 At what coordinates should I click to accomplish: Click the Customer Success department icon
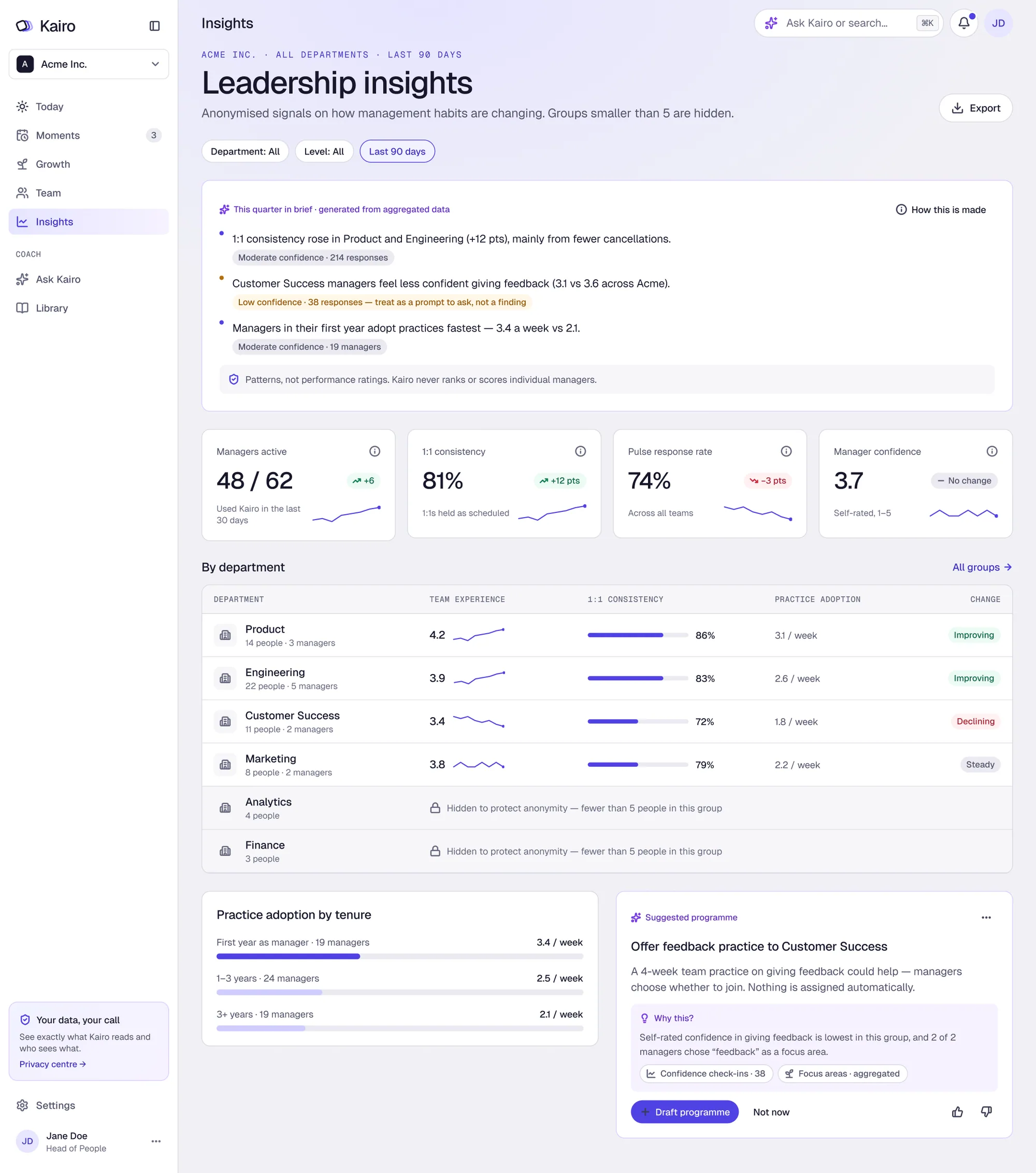[225, 721]
